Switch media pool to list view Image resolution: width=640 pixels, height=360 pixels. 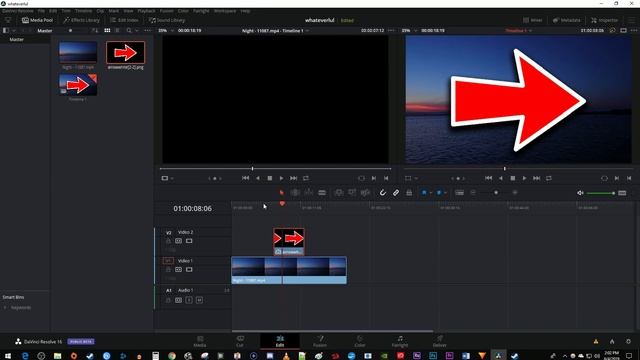(x=118, y=31)
